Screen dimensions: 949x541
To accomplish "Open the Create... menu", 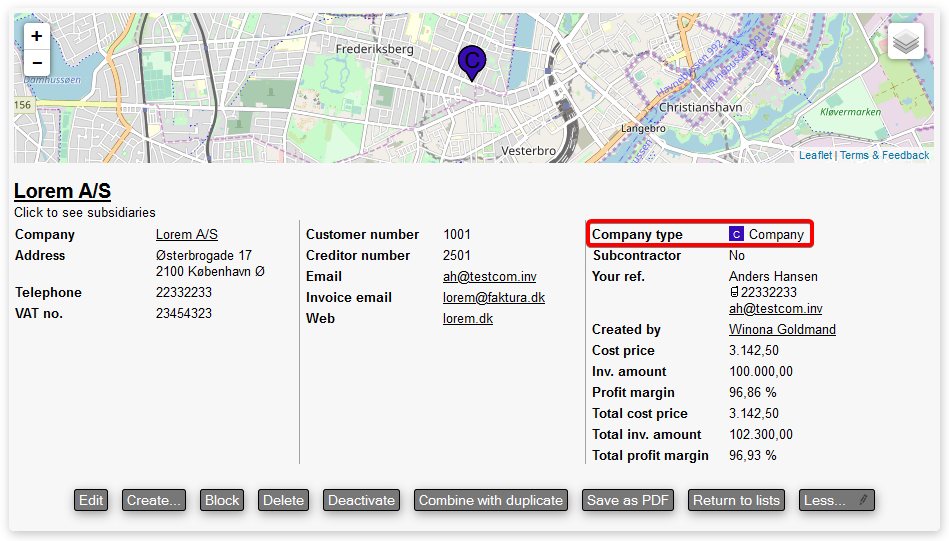I will click(155, 500).
